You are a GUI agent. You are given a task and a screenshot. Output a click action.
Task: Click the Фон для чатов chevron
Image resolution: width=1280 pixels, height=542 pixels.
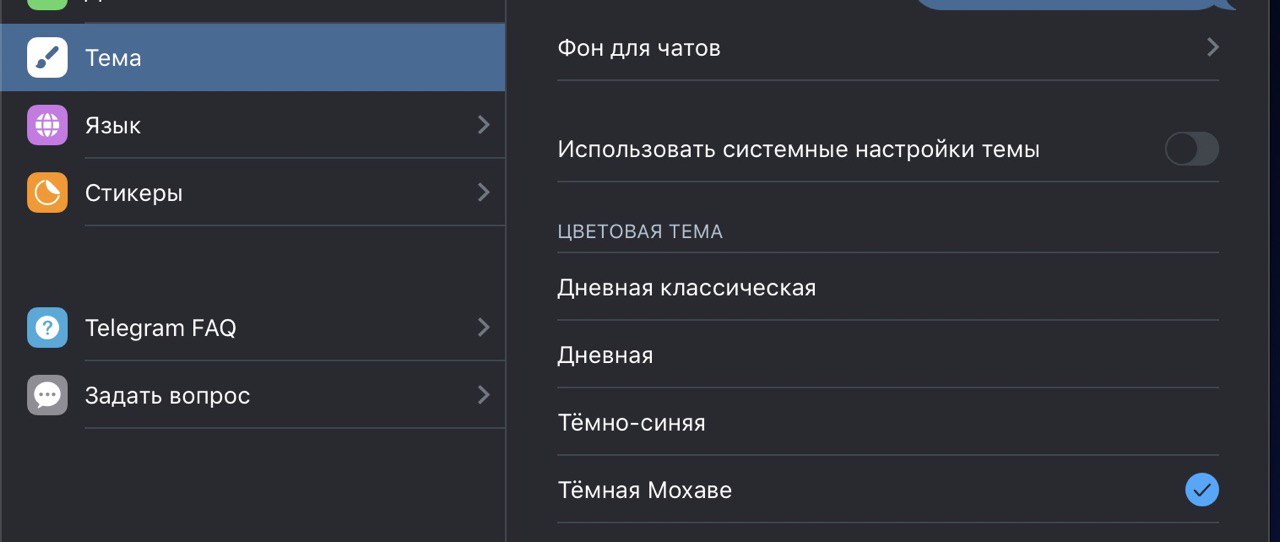point(1212,47)
